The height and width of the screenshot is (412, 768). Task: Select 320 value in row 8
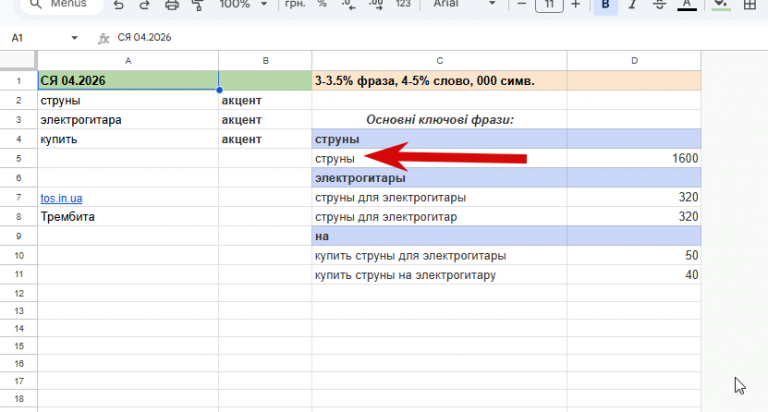(634, 217)
